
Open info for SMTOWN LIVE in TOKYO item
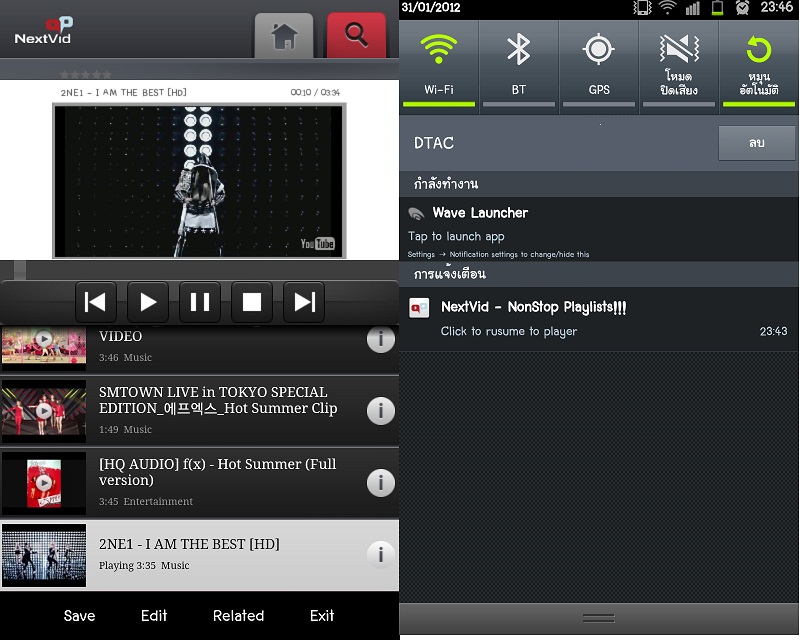[381, 411]
